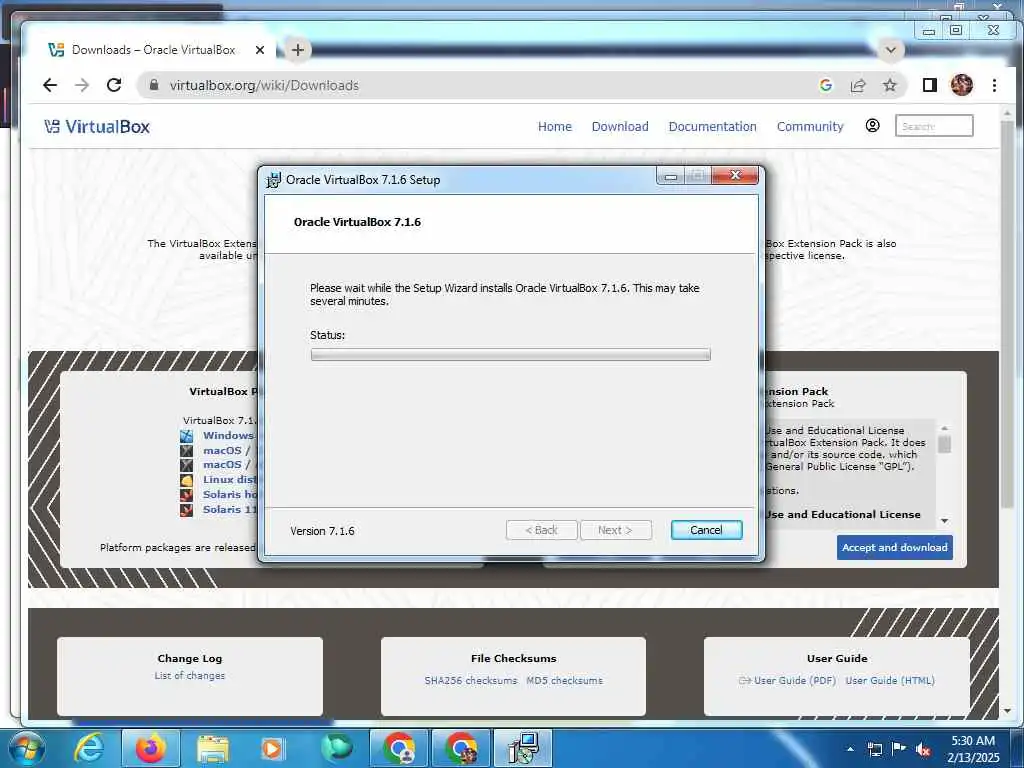The width and height of the screenshot is (1024, 768).
Task: Open the List of changes link
Action: pyautogui.click(x=189, y=675)
